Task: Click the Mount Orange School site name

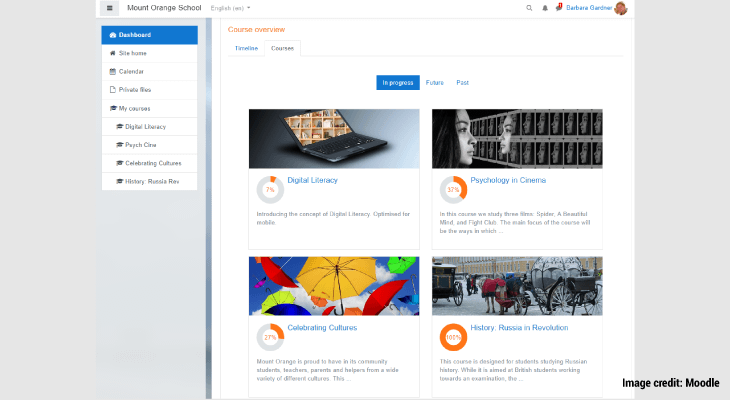Action: [164, 8]
